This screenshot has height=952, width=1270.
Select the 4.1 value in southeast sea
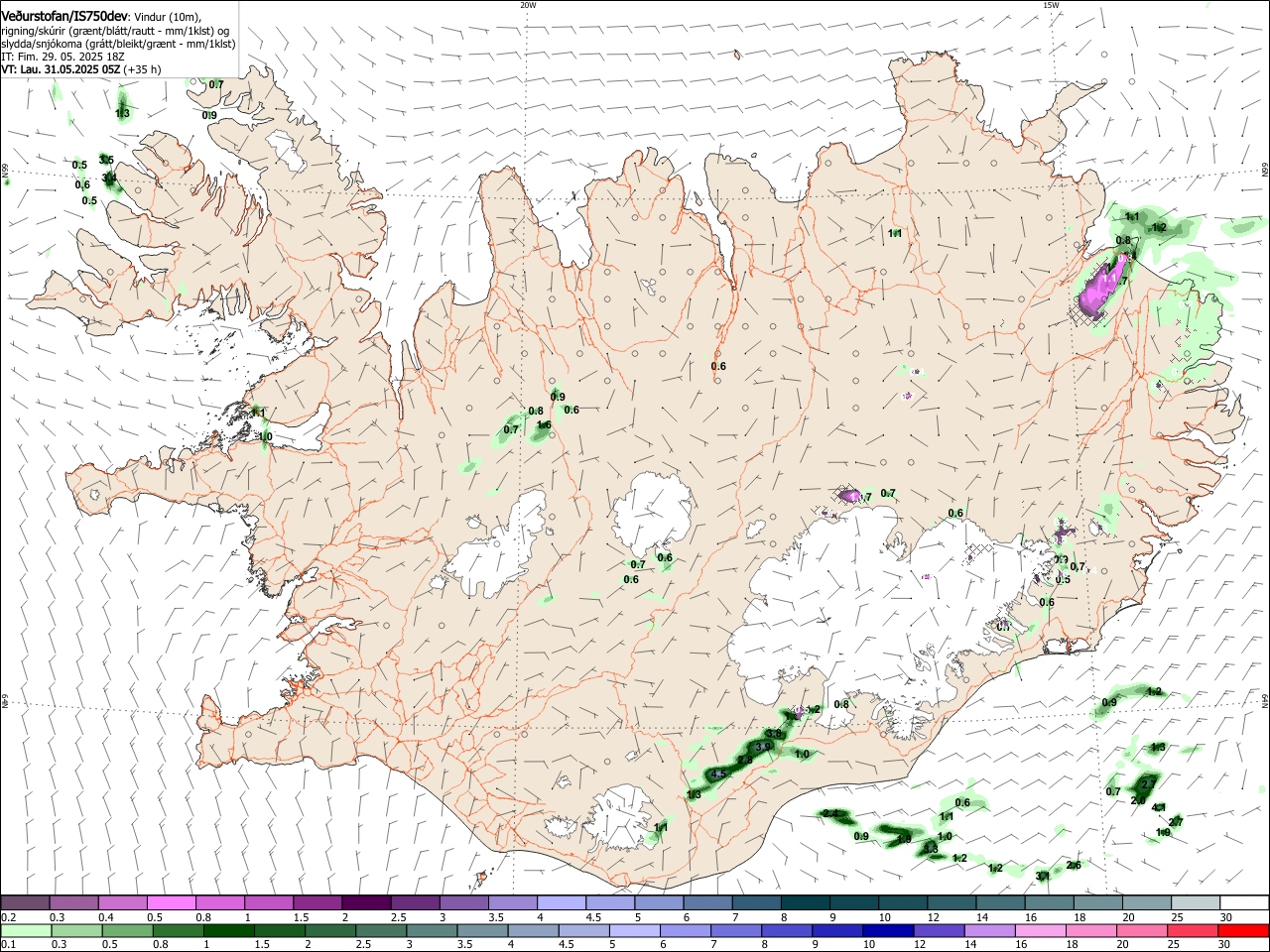1159,808
